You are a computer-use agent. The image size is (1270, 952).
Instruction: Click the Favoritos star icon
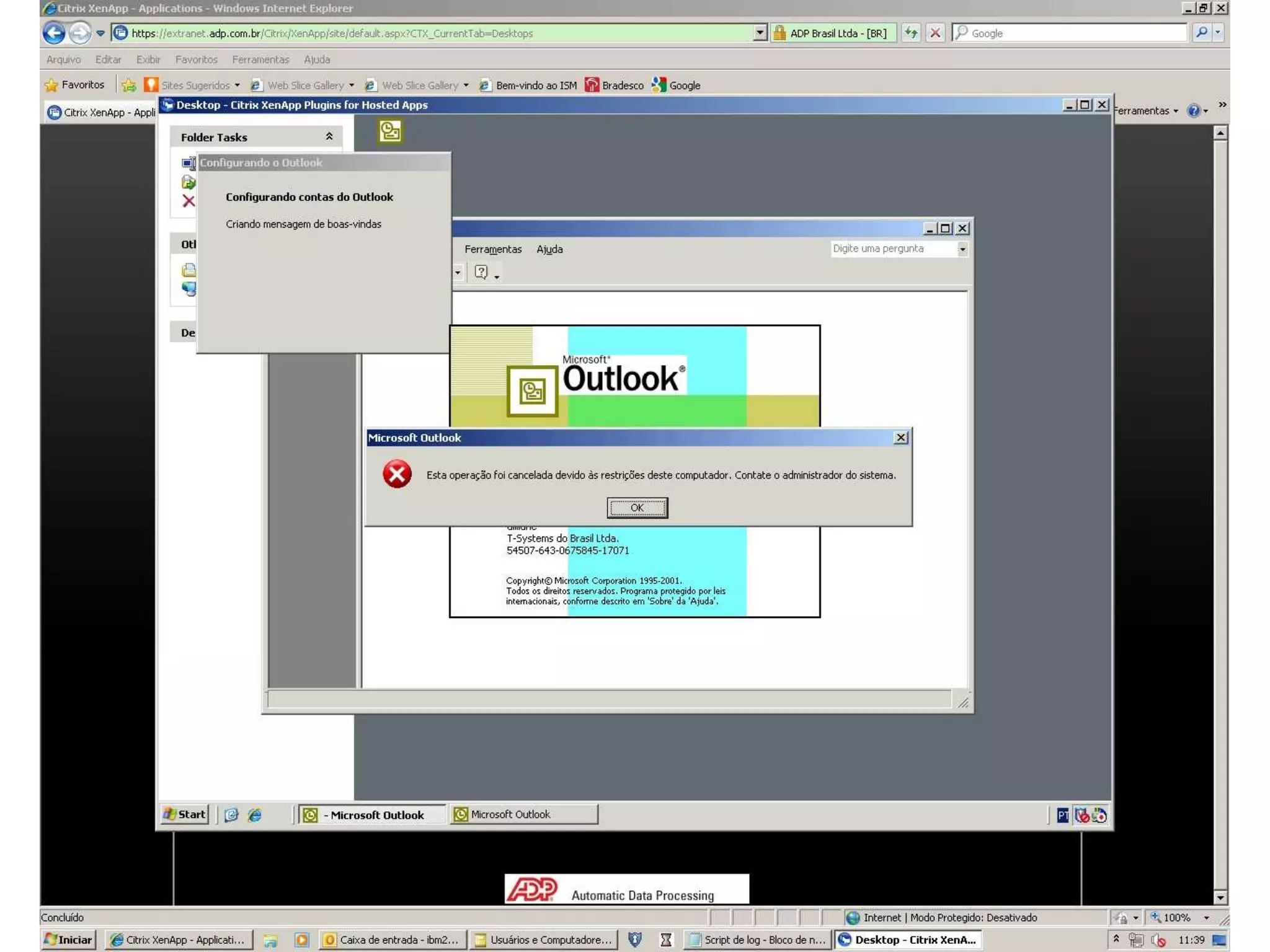52,85
